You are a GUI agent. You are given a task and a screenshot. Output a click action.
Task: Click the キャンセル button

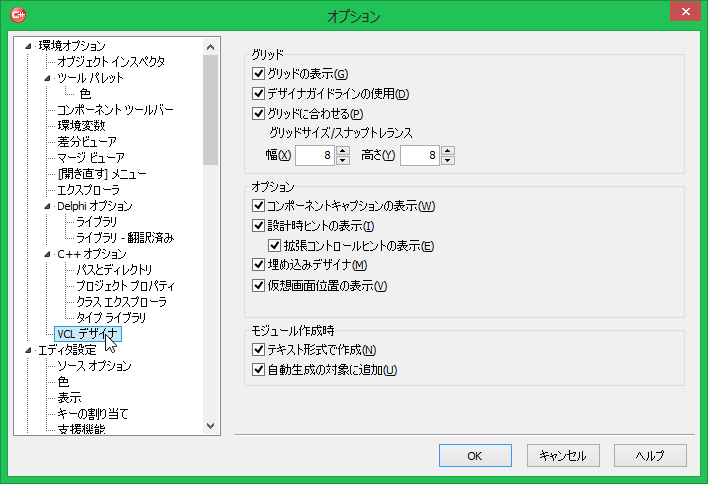(562, 455)
